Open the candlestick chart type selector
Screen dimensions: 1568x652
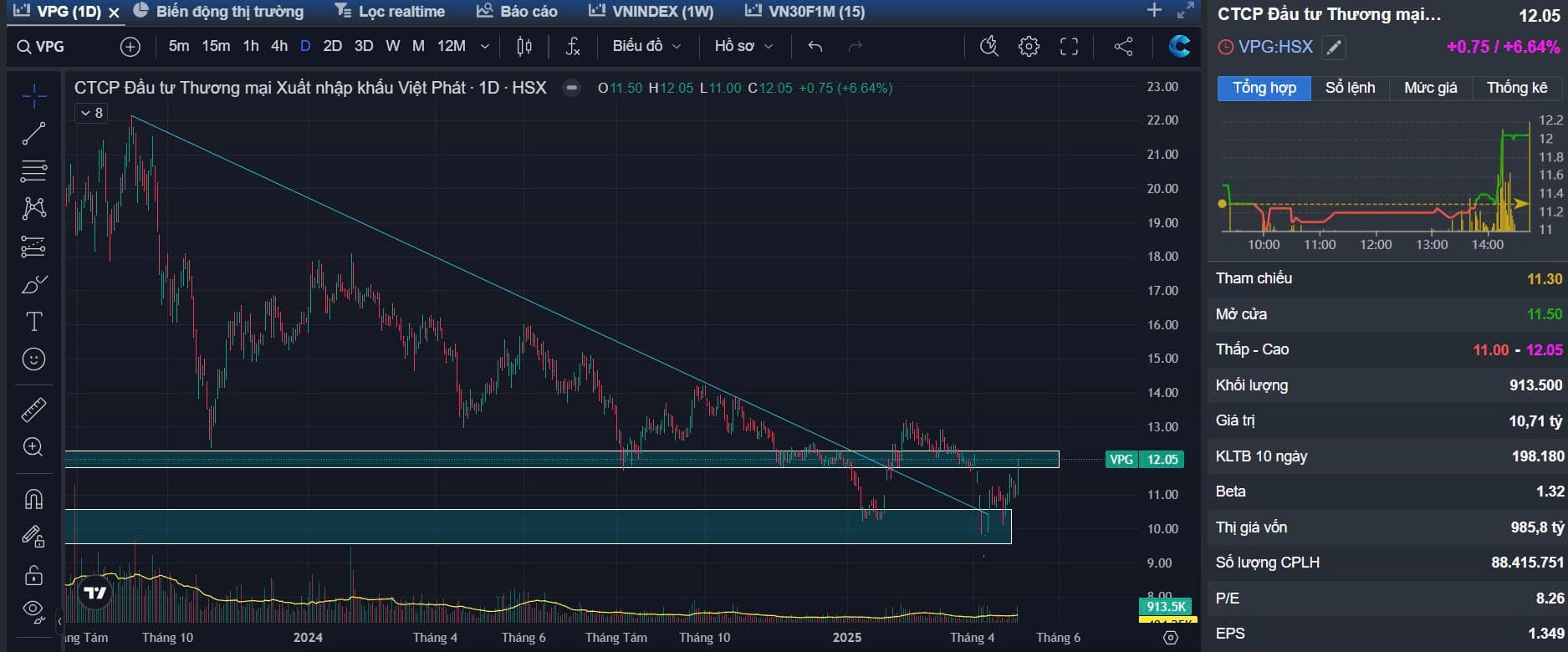point(524,47)
